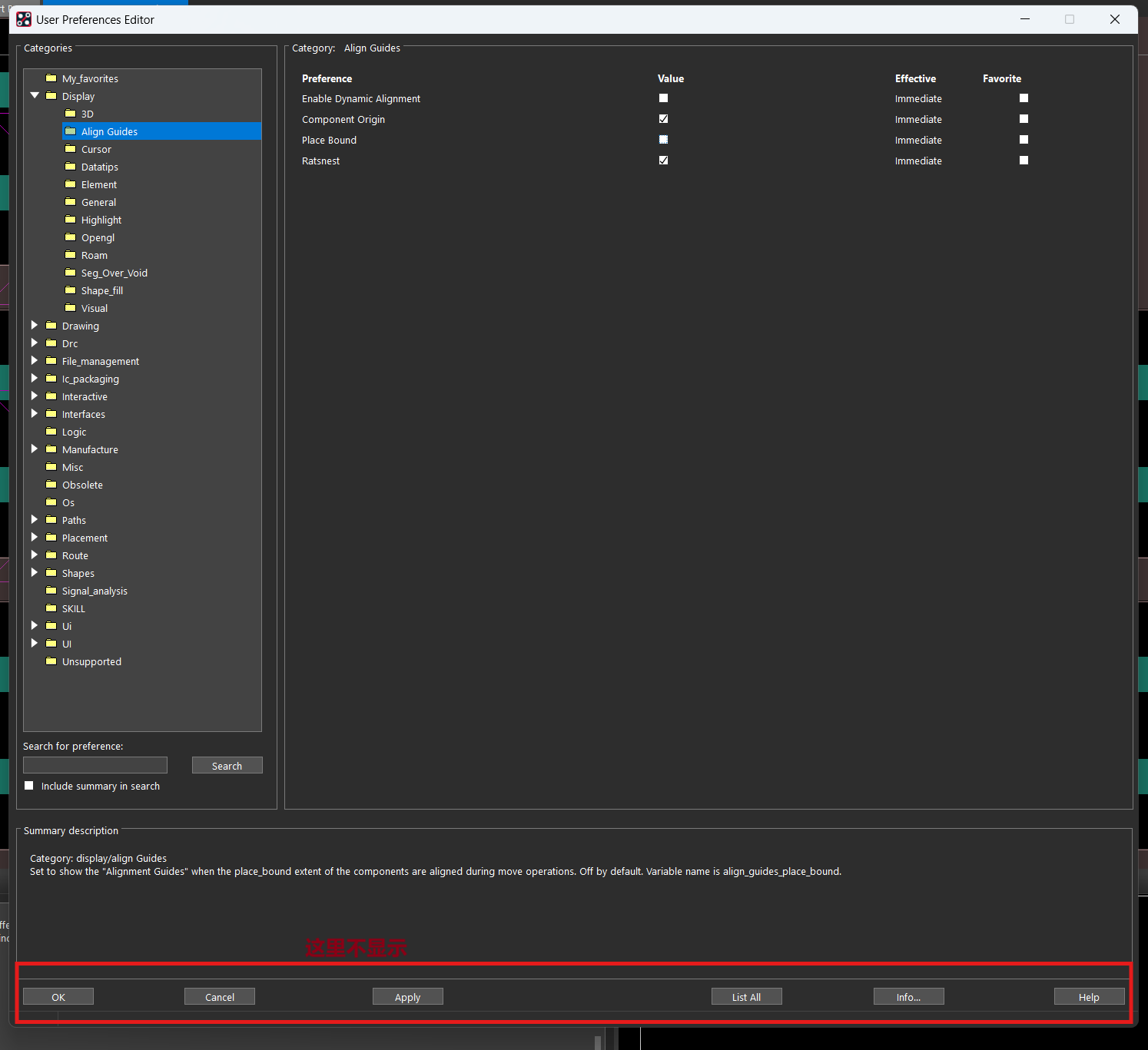
Task: Click the Os folder icon
Action: coord(51,502)
